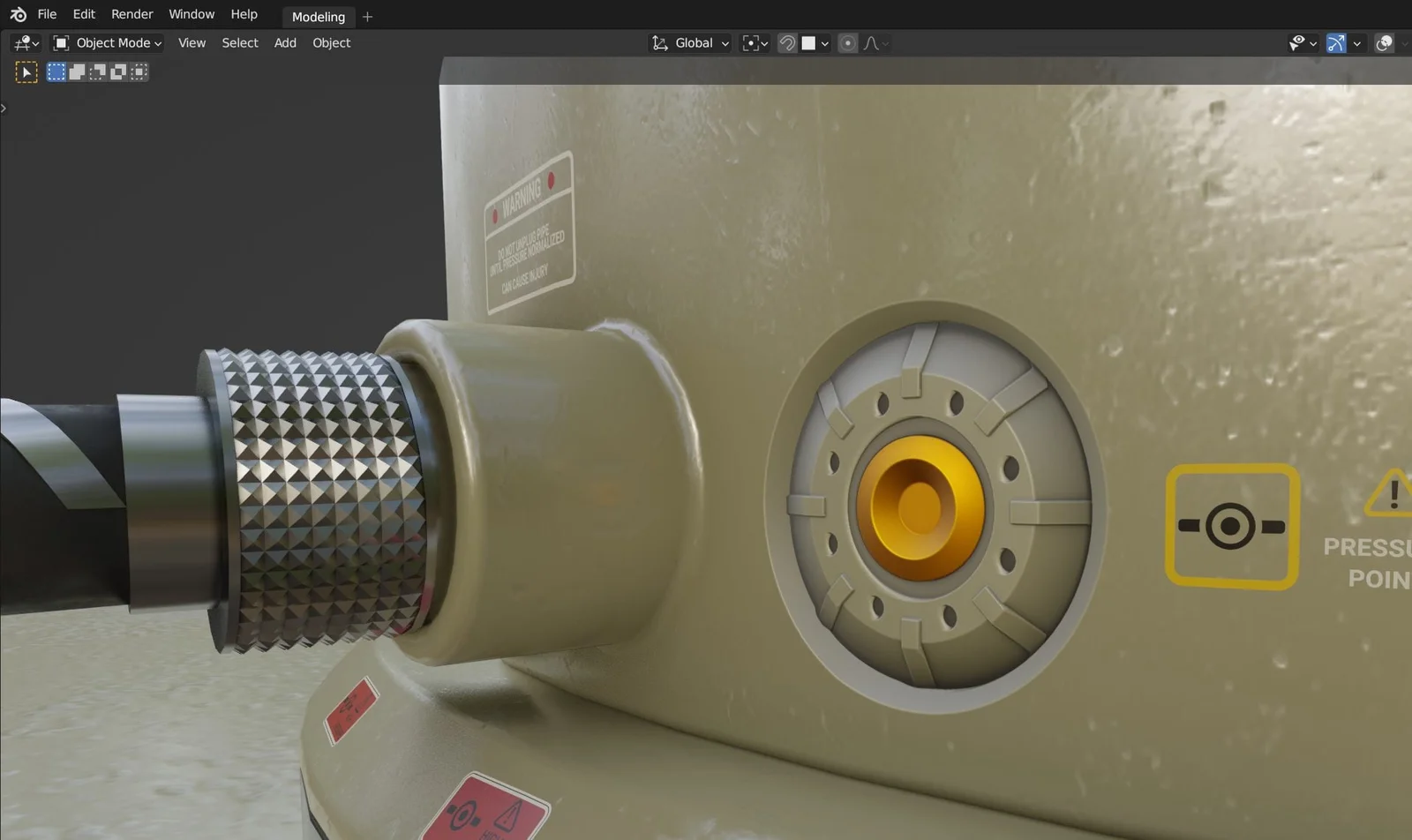Toggle proportional editing
The width and height of the screenshot is (1412, 840).
pos(847,43)
